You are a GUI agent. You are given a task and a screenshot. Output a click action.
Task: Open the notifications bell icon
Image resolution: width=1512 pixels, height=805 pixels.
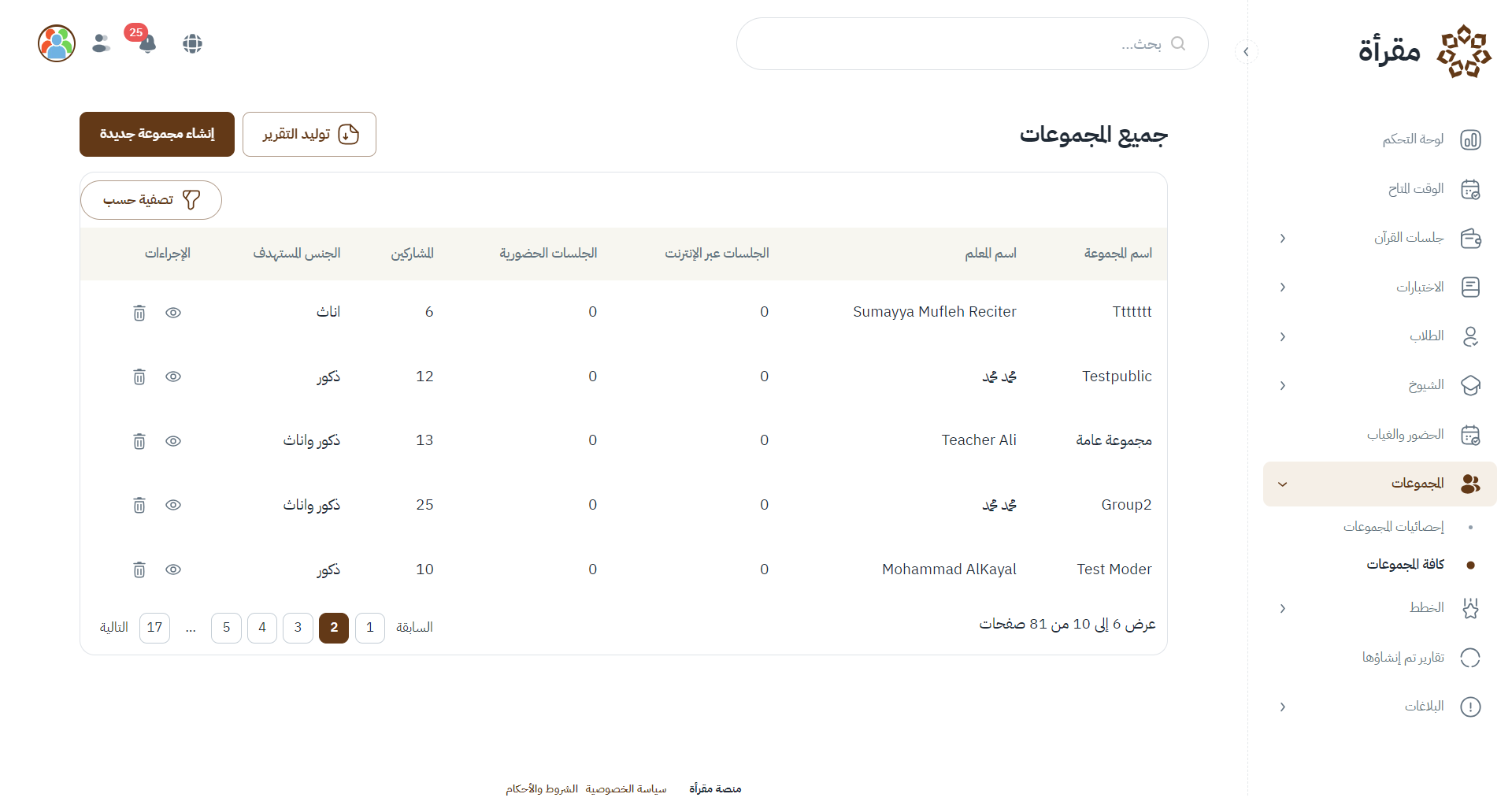[x=146, y=43]
